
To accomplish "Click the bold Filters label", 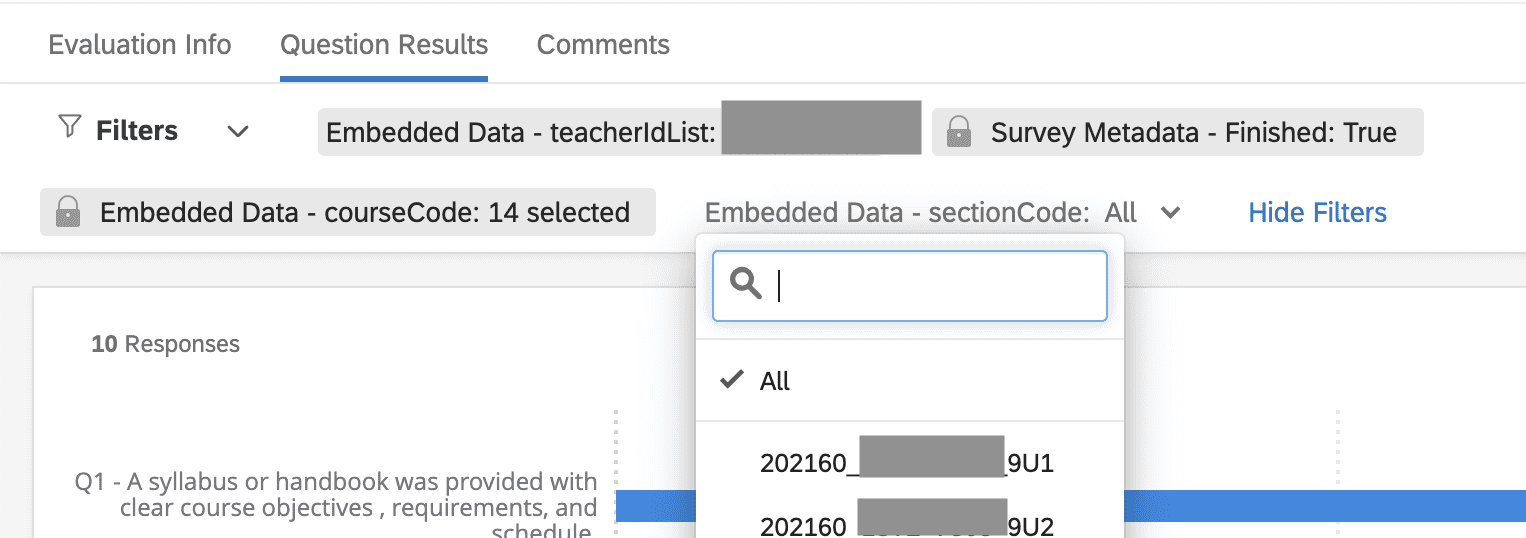I will tap(137, 131).
